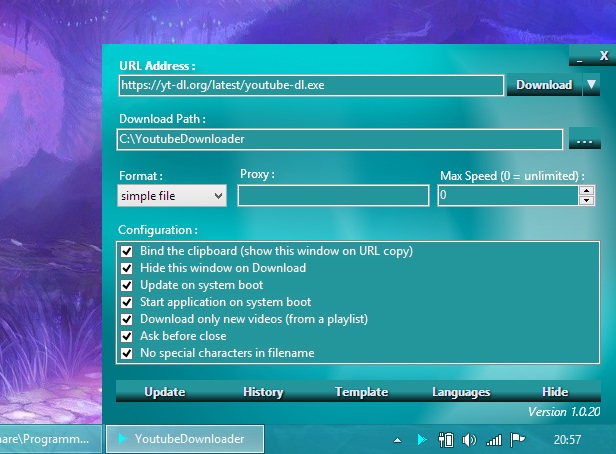Toggle Download only new videos option

(126, 319)
